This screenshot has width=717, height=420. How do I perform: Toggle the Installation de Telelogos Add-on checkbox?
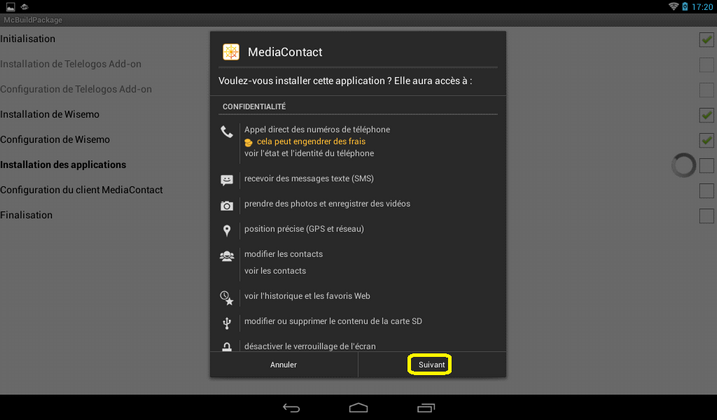click(x=706, y=65)
